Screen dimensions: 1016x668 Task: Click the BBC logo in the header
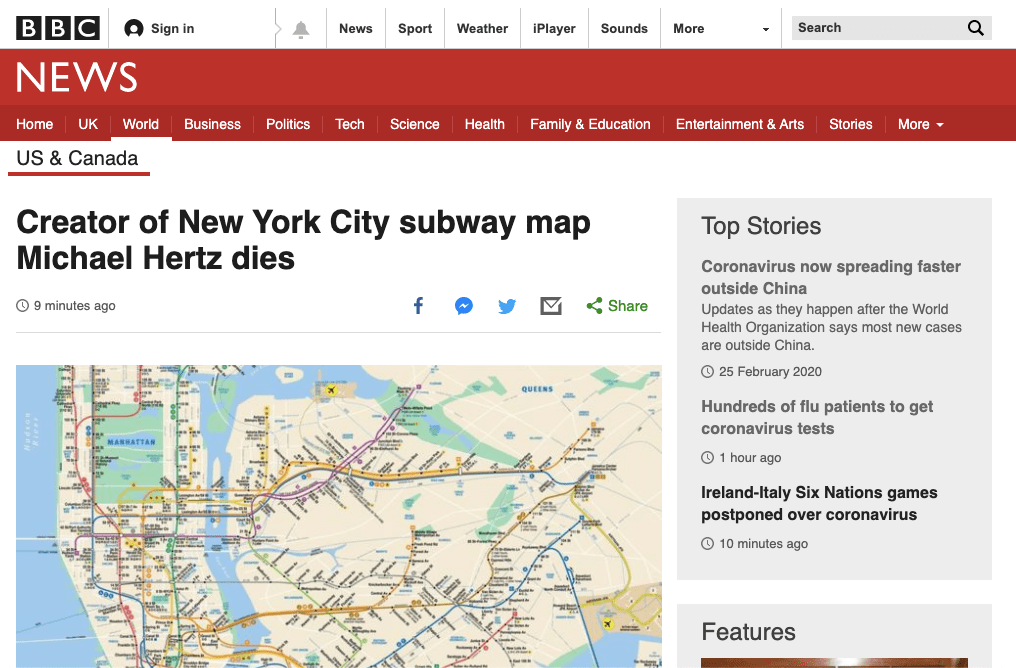click(57, 27)
